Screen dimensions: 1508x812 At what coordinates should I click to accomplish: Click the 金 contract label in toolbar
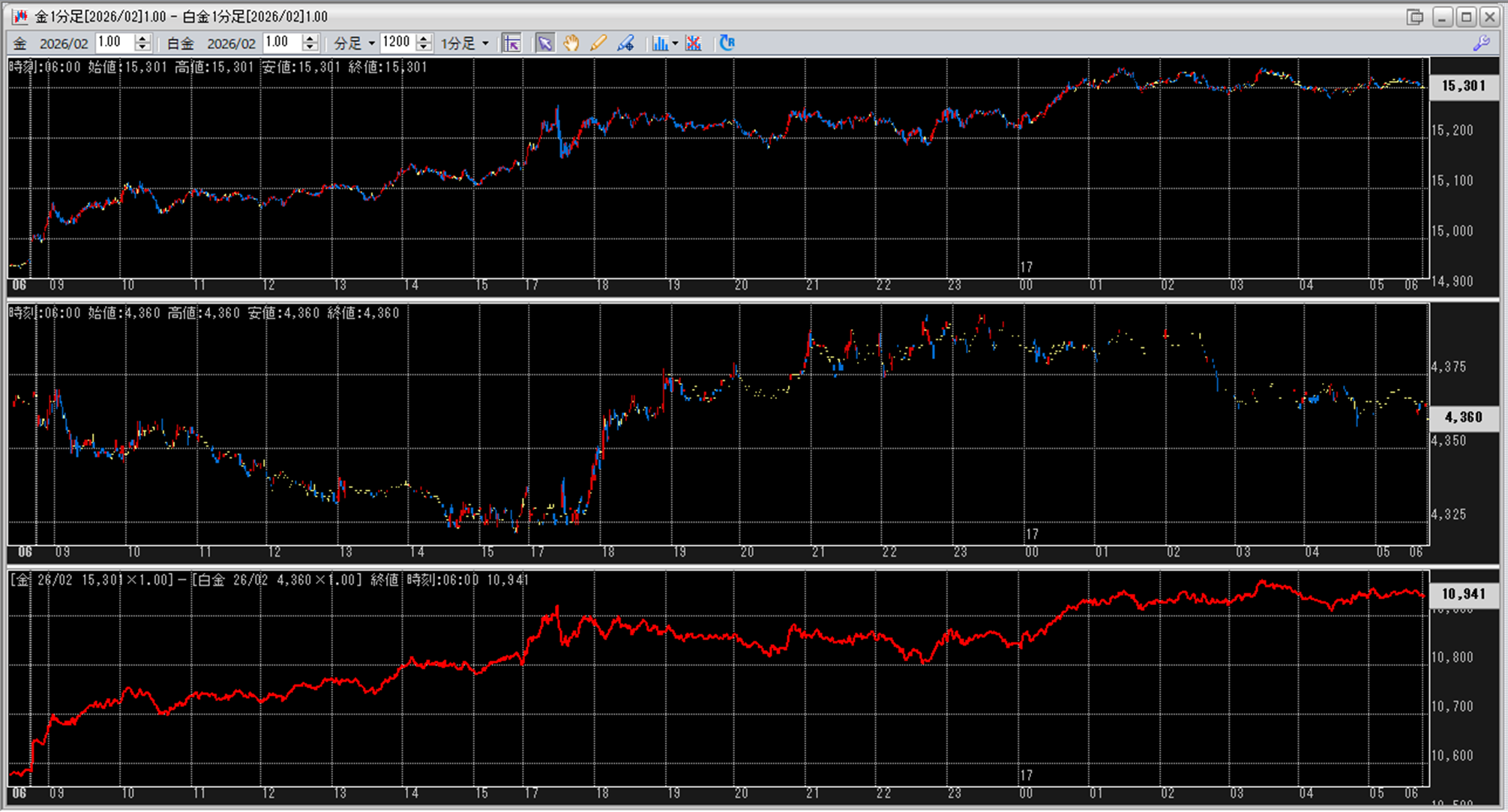tap(20, 43)
